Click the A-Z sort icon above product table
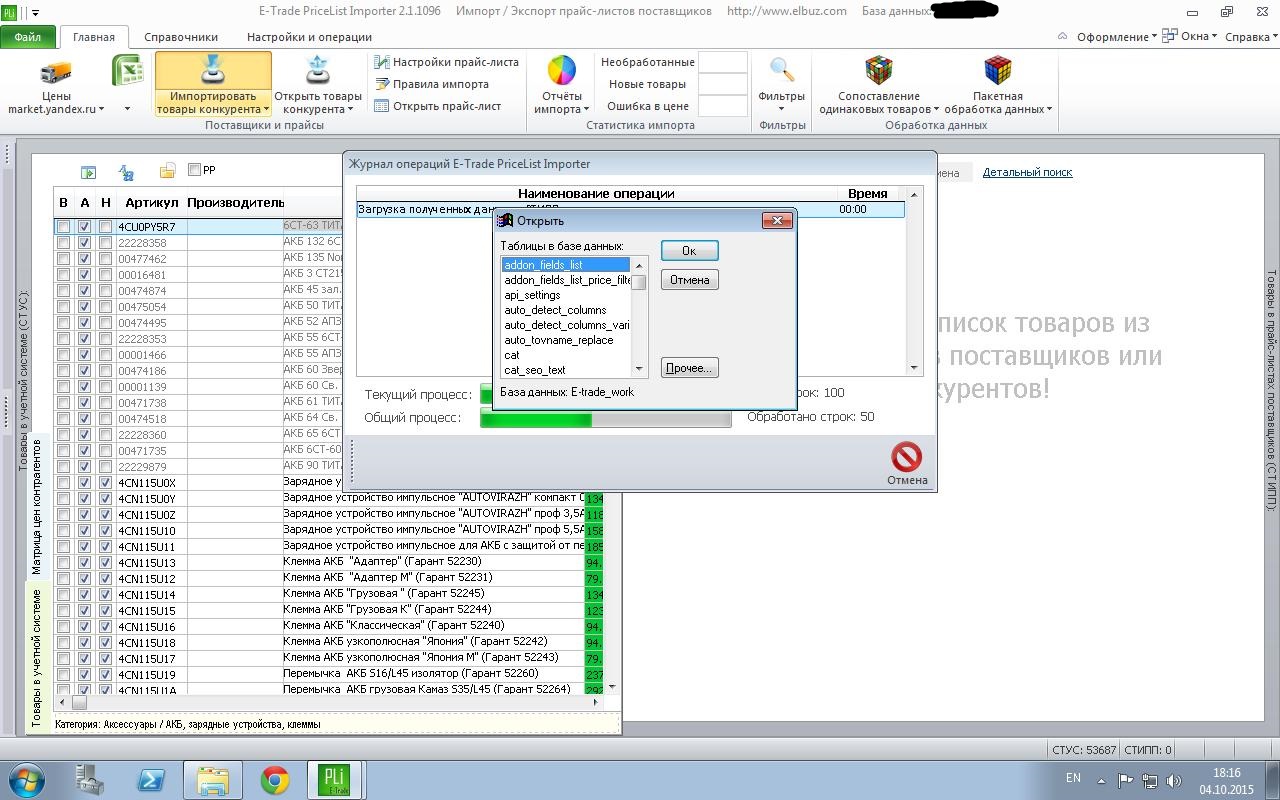Screen dimensions: 1280x800 126,173
